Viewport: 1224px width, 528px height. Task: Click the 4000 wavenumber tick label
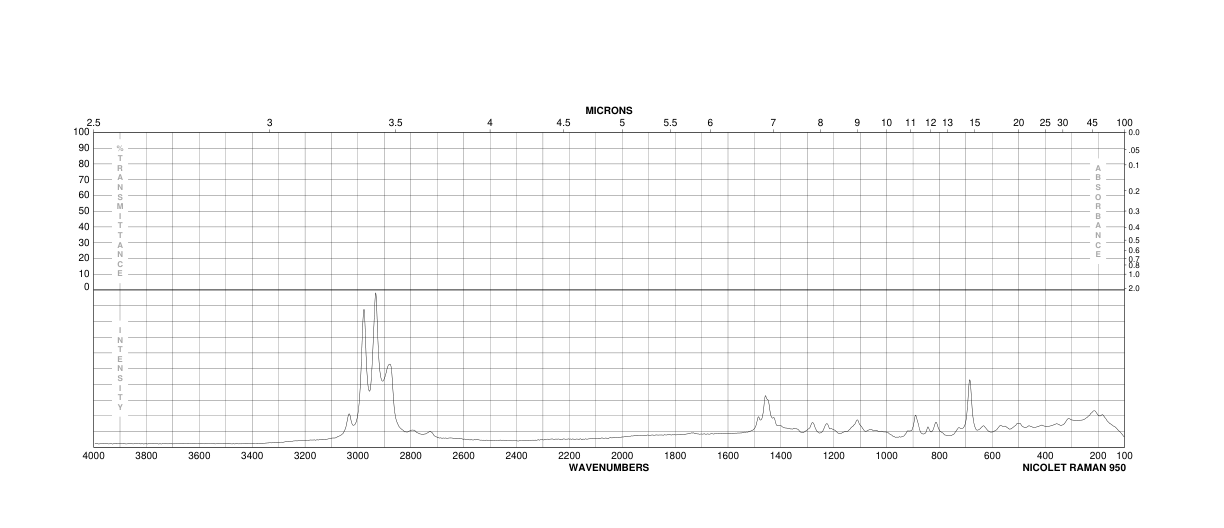coord(94,456)
